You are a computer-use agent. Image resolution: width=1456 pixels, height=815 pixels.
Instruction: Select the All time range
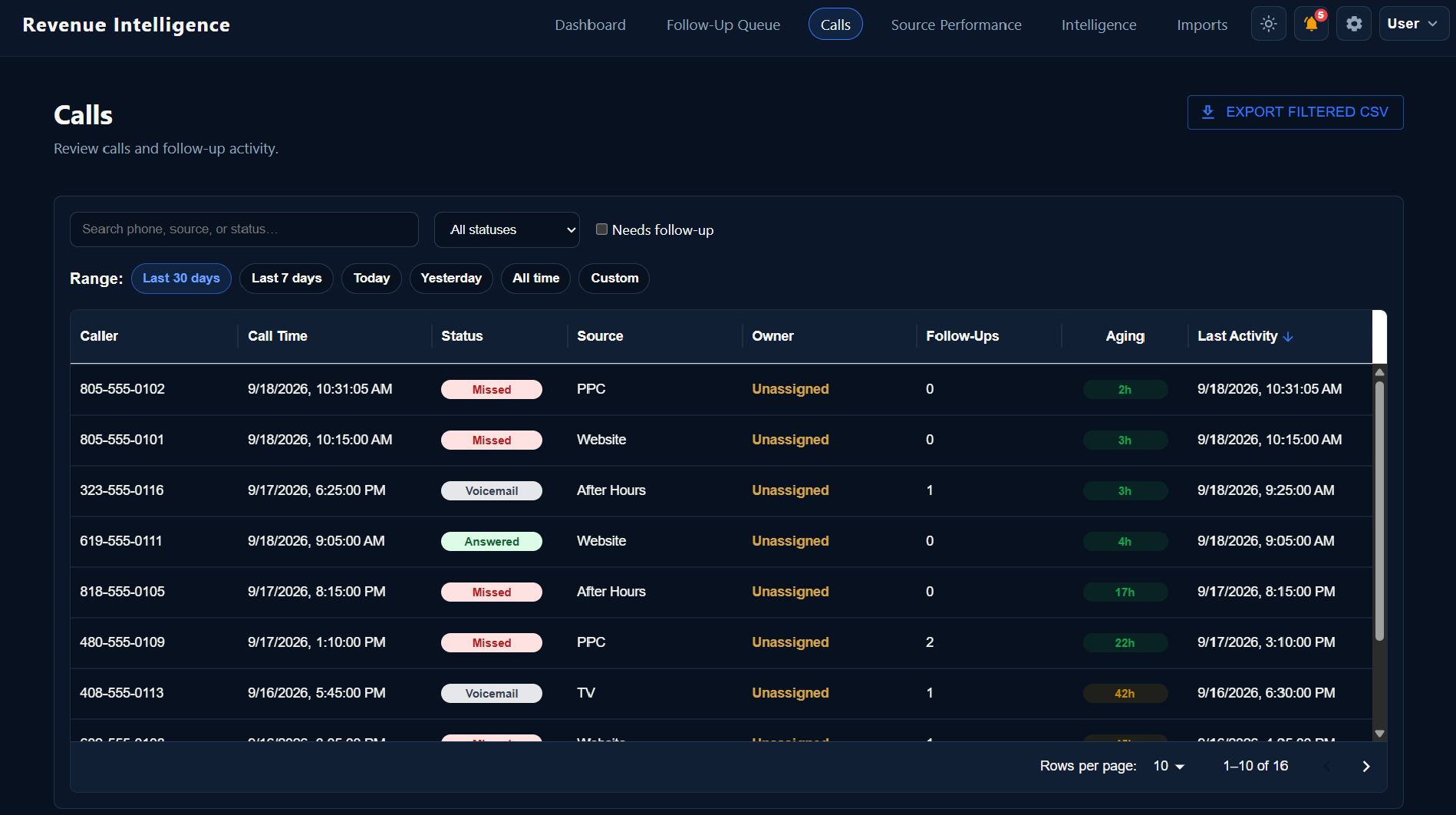[535, 279]
